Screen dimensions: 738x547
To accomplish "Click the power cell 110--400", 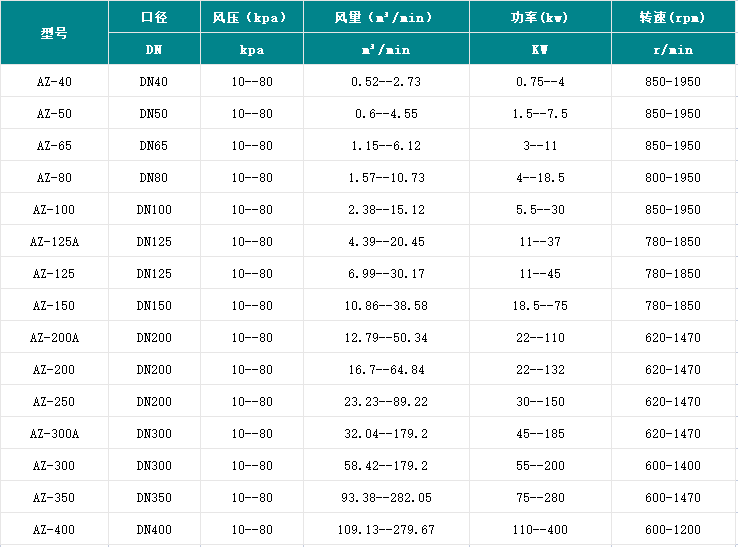I will point(539,530).
